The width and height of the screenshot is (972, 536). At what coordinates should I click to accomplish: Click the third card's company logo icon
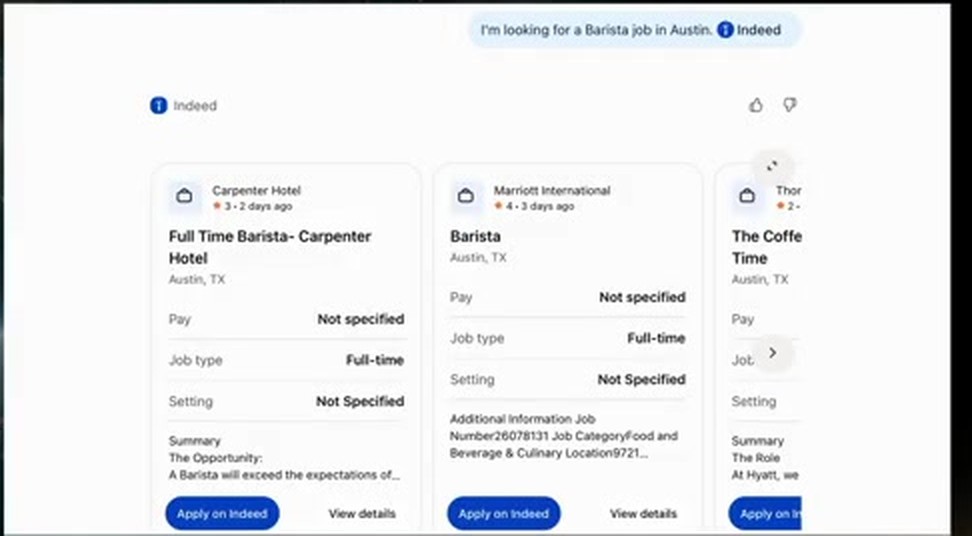click(x=747, y=196)
